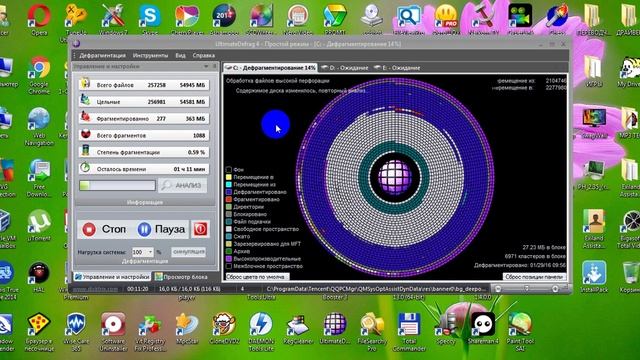Open the Speccy desktop icon
This screenshot has height=360, width=640.
[x=446, y=329]
